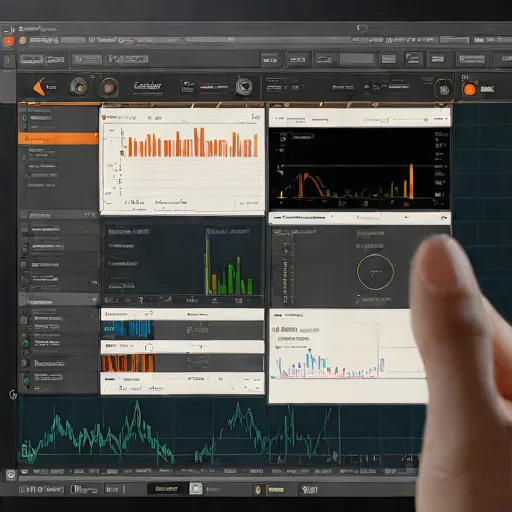
Task: Expand the dropdown arrow on the highlighted grey sidebar header
Action: [94, 300]
